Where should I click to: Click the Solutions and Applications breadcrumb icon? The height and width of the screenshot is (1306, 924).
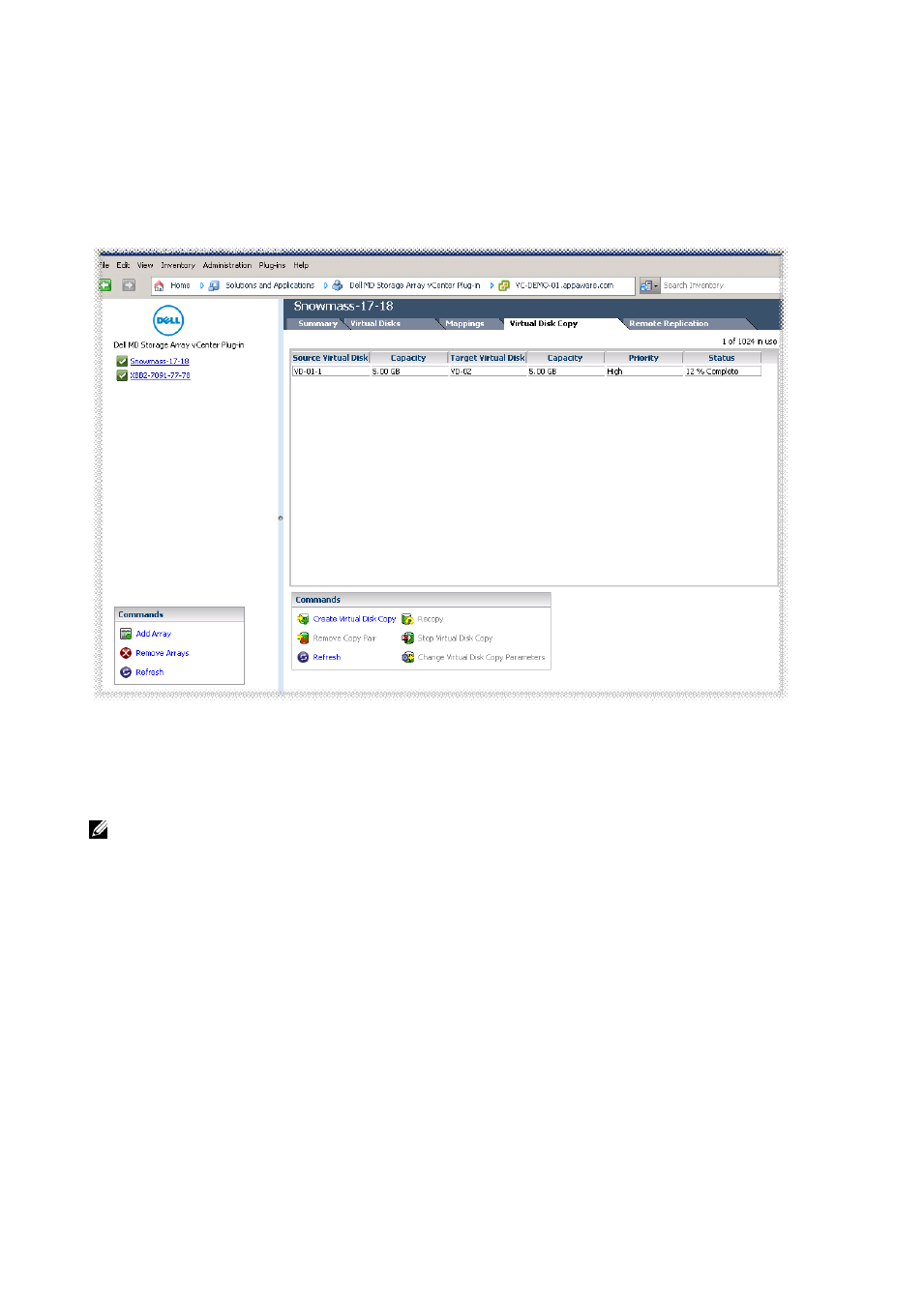click(215, 285)
